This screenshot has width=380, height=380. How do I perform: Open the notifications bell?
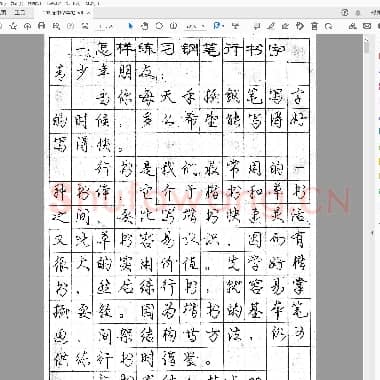(358, 13)
